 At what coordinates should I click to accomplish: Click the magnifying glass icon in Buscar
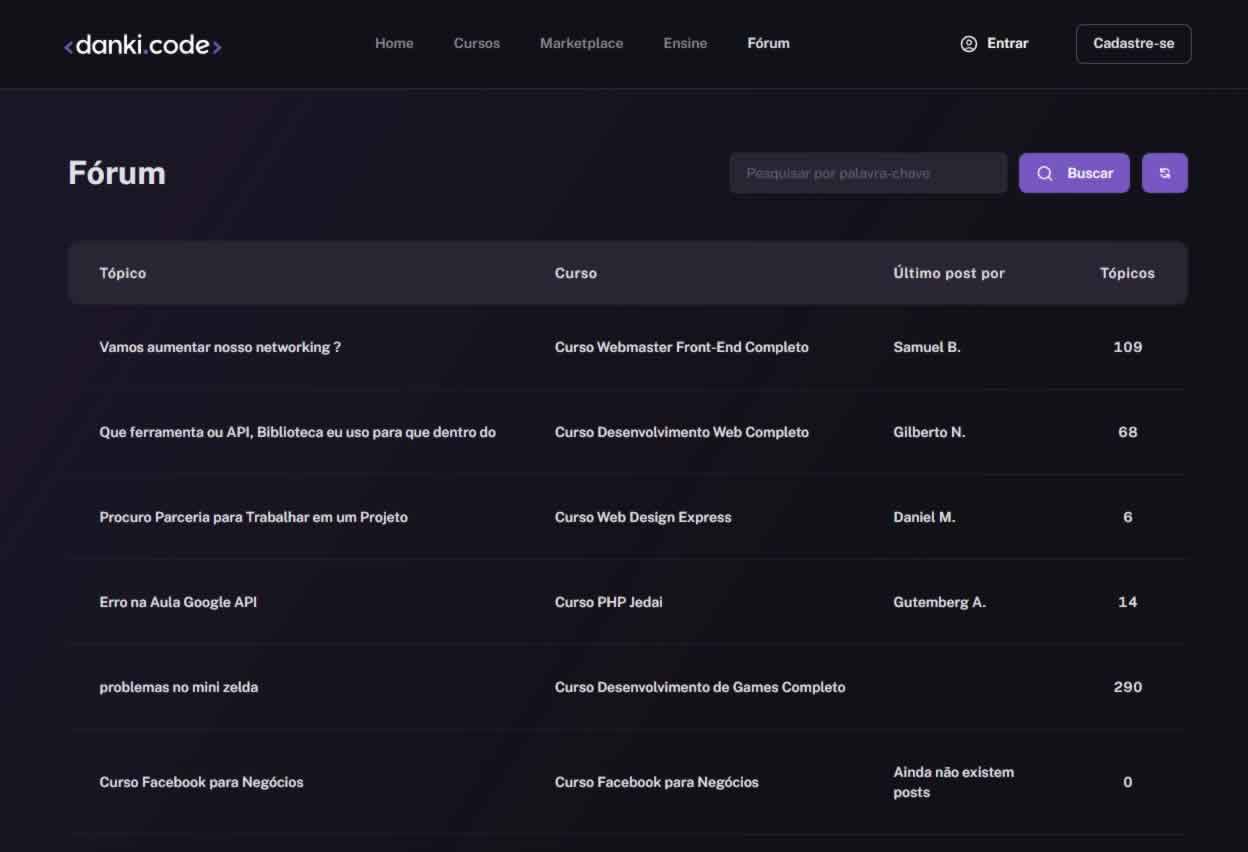click(x=1045, y=173)
